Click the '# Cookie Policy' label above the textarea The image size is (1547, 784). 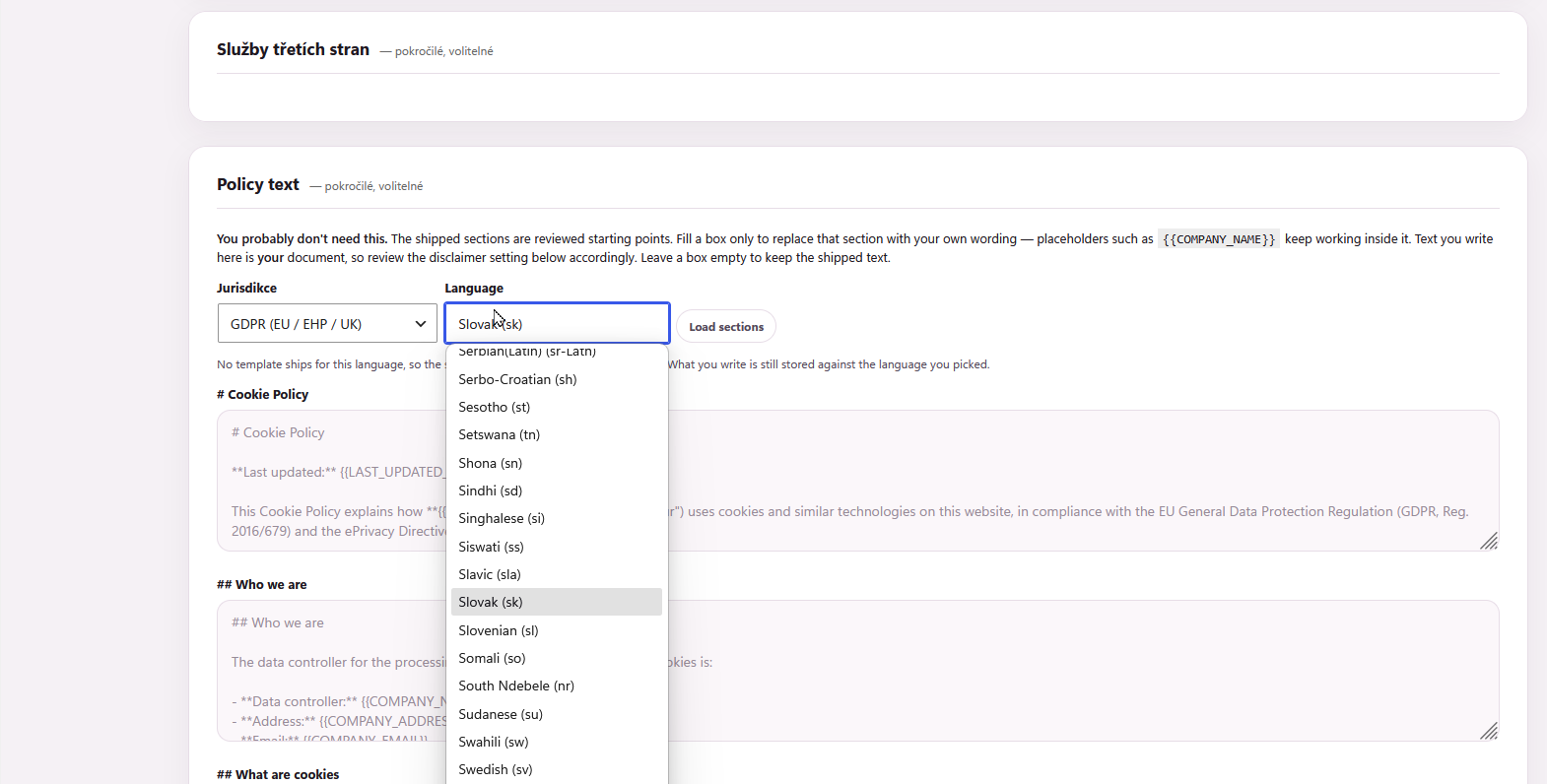262,394
